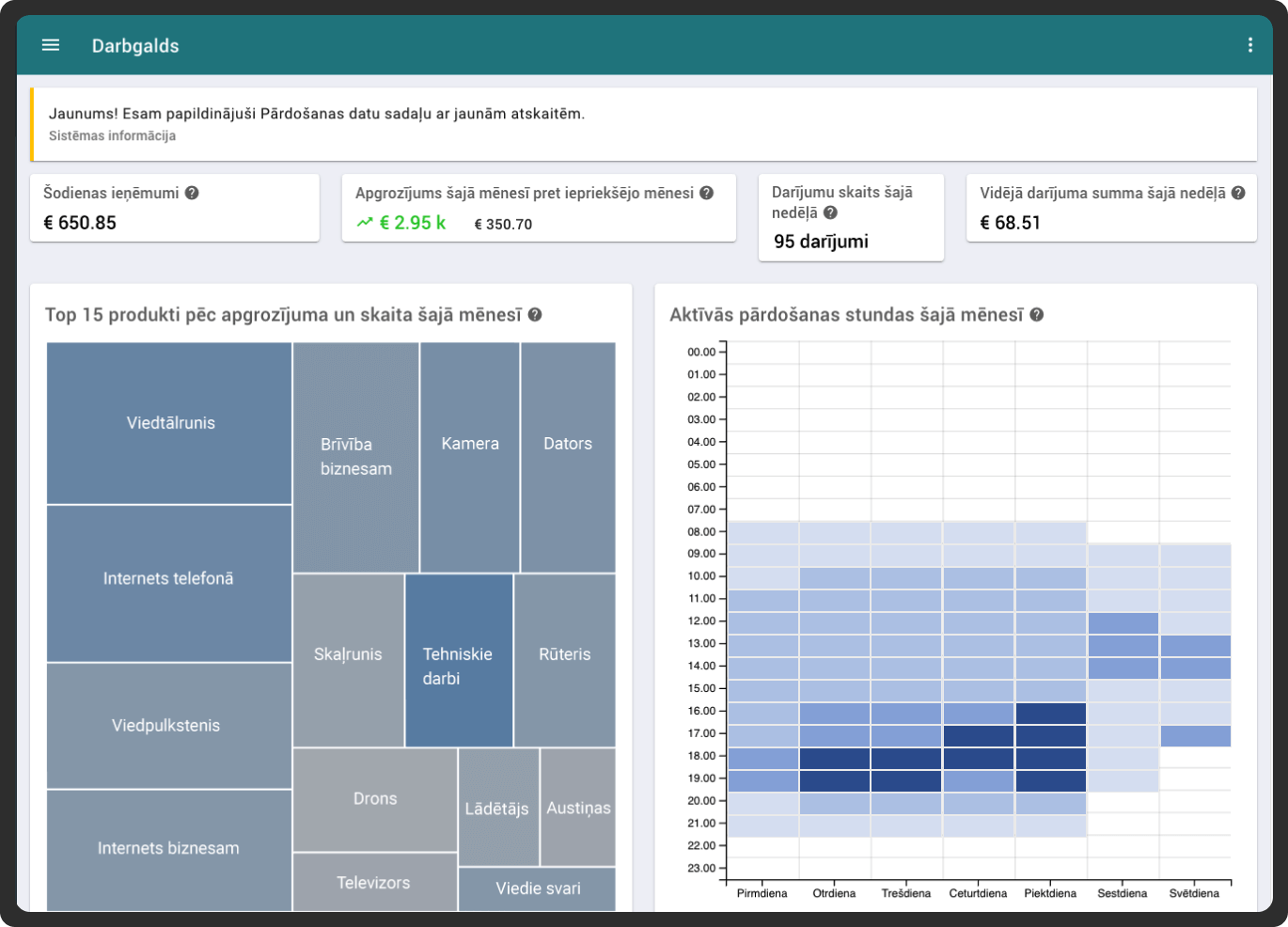Select the Viedie svari tile
Viewport: 1288px width, 927px height.
click(x=538, y=888)
